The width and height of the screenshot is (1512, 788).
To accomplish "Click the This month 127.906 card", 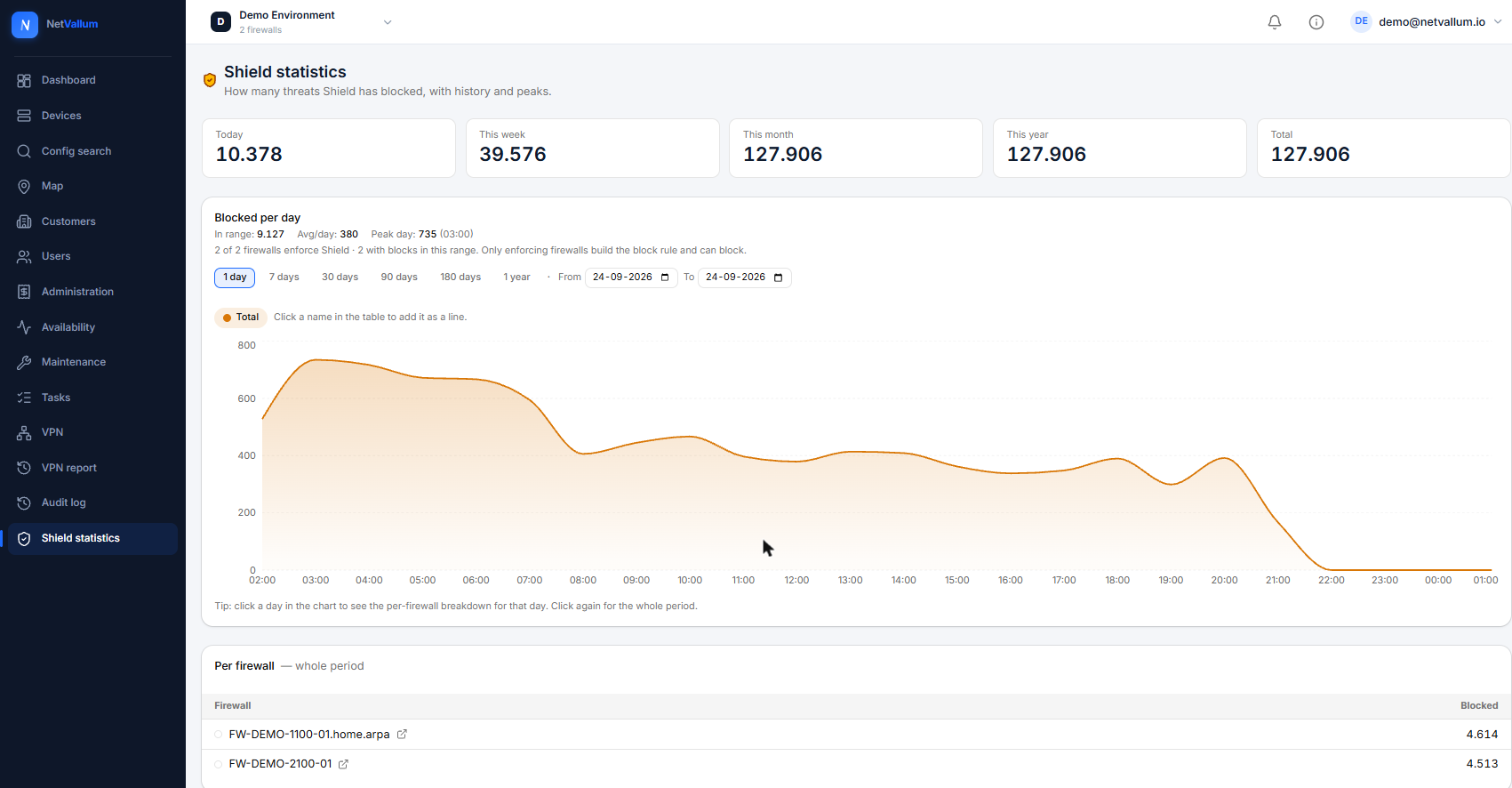I will [x=856, y=148].
